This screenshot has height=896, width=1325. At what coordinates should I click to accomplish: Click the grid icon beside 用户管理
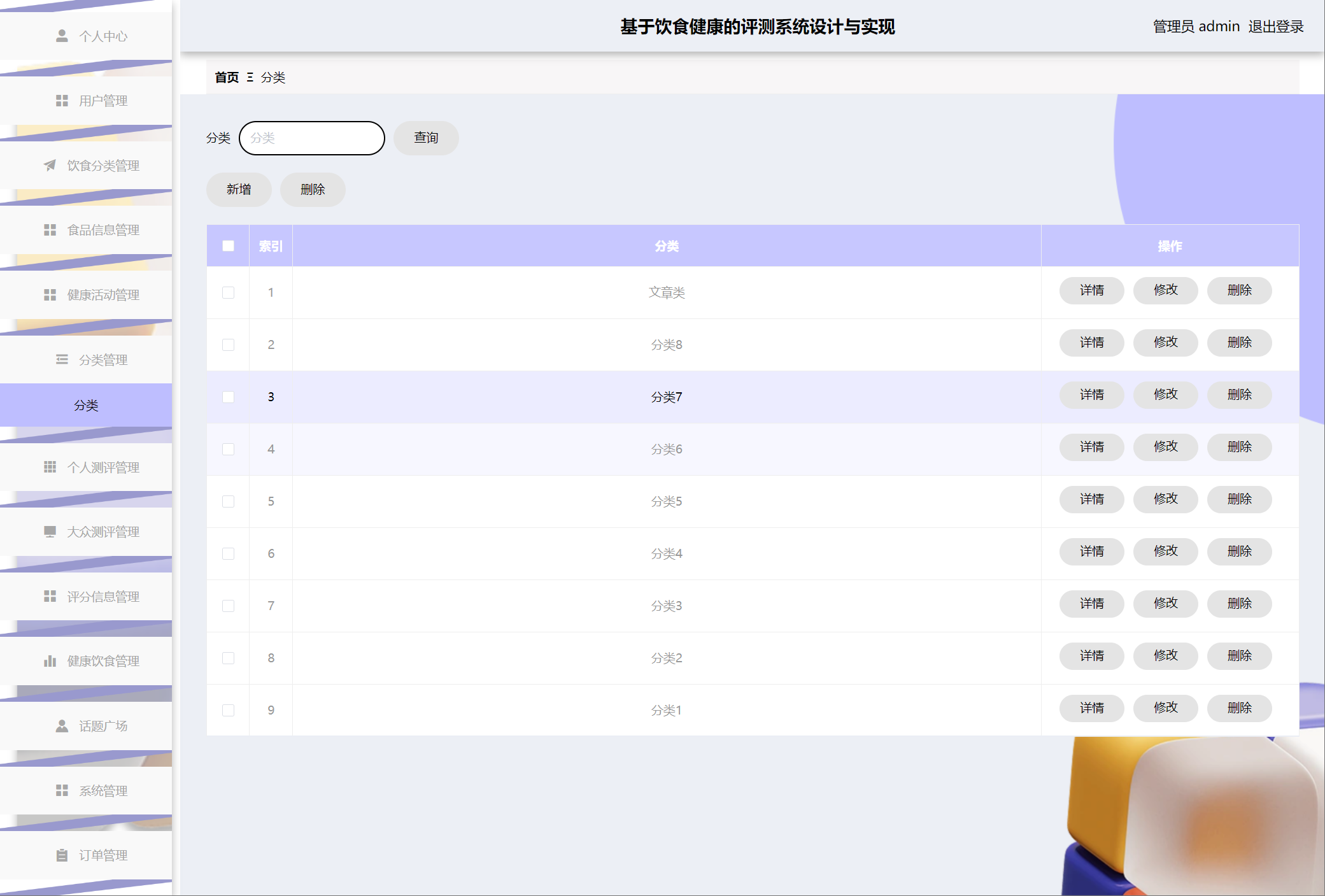(x=62, y=101)
